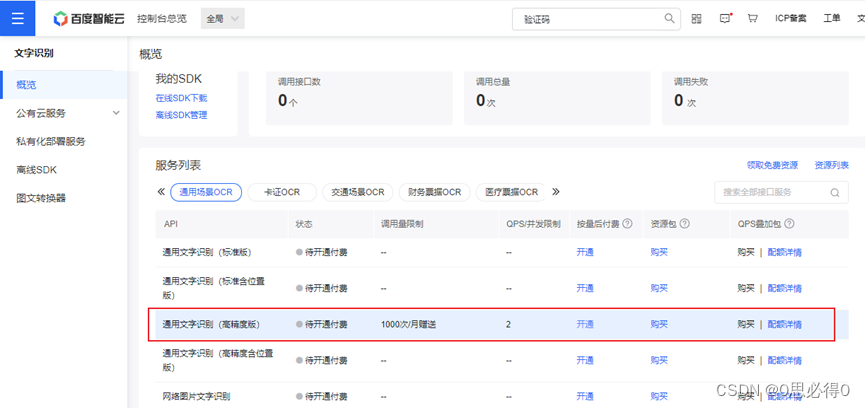The width and height of the screenshot is (865, 408).
Task: Click the 领取免费资源 link
Action: click(x=772, y=165)
